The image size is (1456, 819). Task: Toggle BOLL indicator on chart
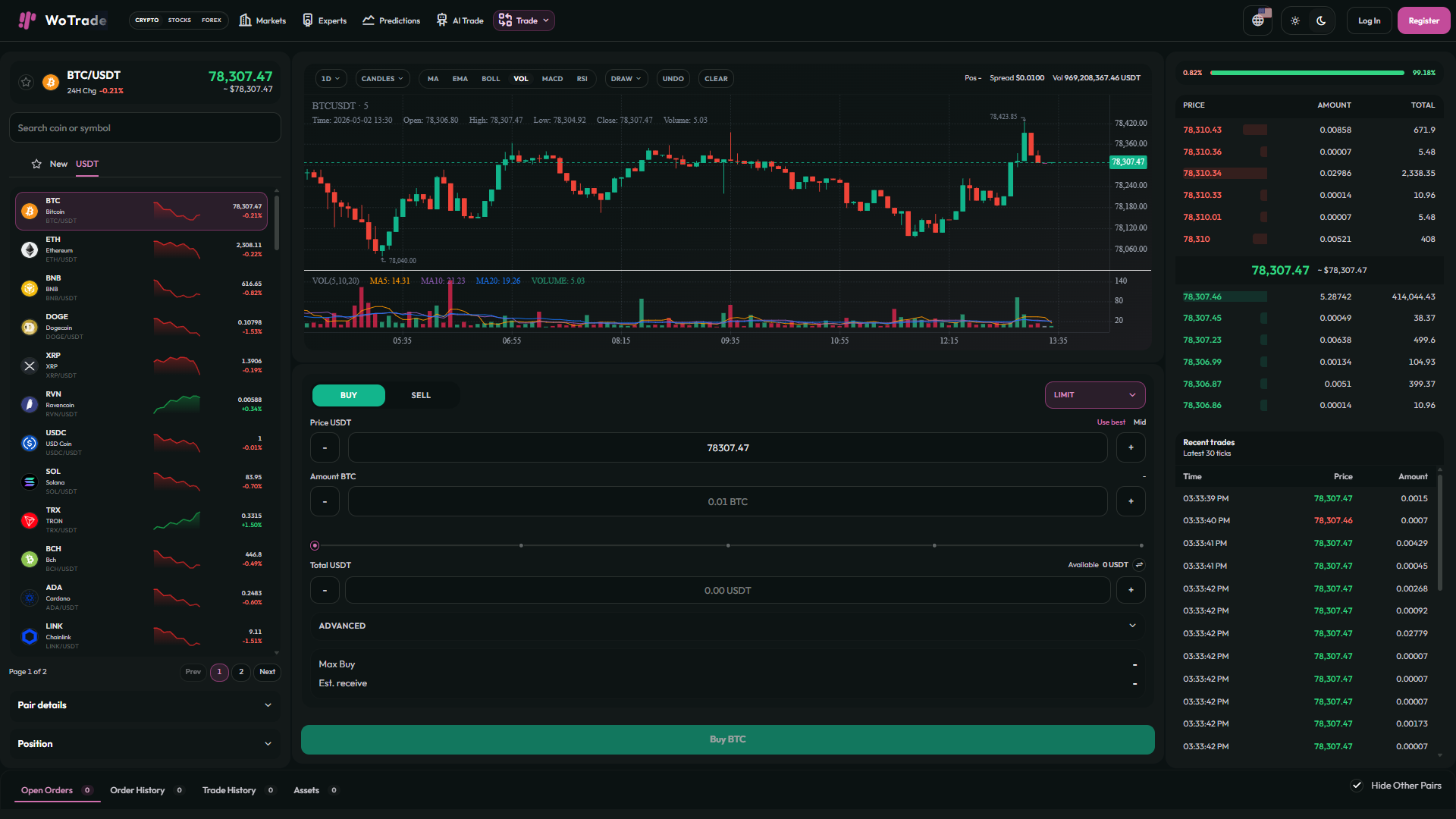tap(491, 79)
